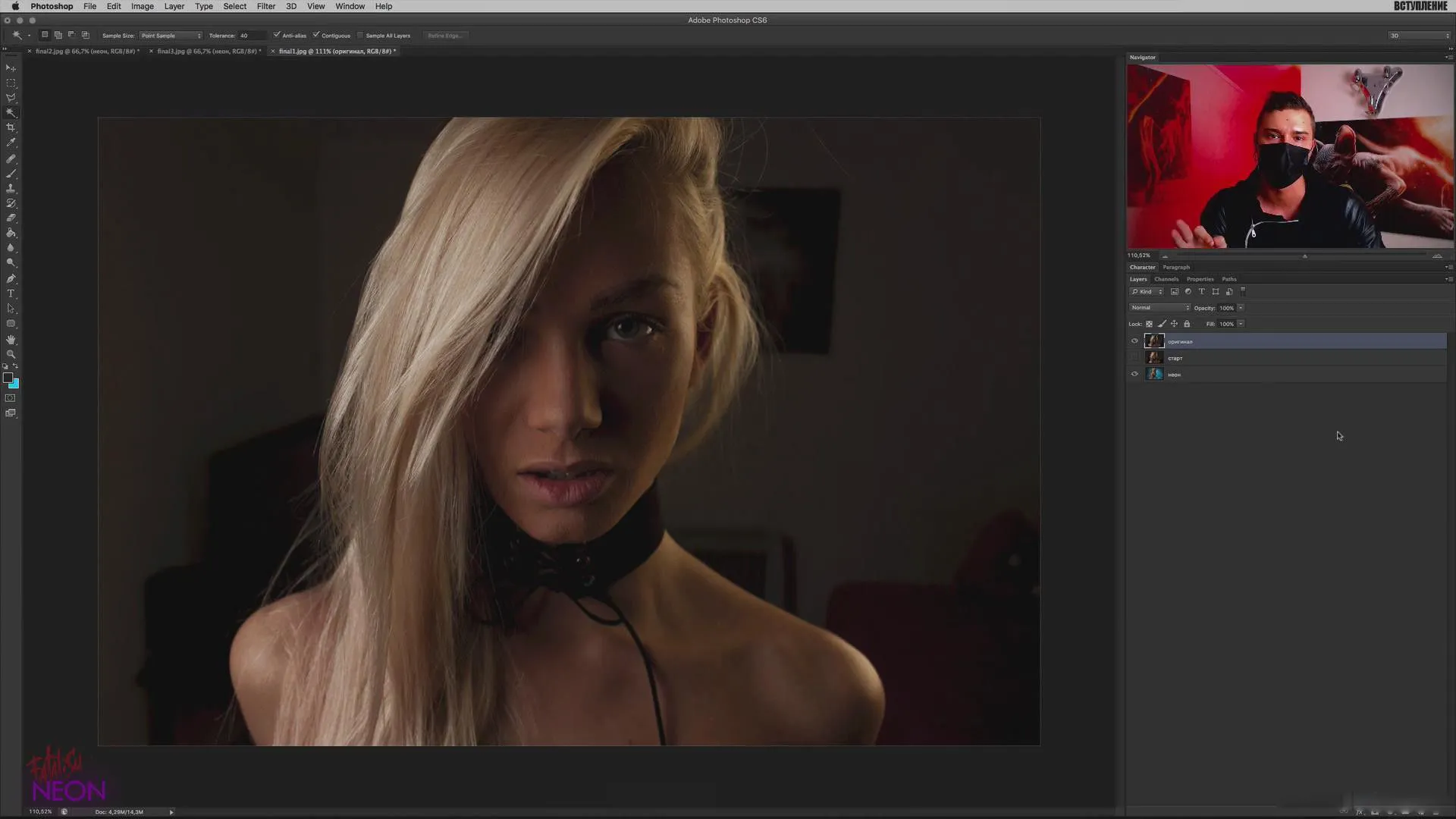This screenshot has width=1456, height=819.
Task: Open the Fill slider arrow
Action: [x=1241, y=324]
